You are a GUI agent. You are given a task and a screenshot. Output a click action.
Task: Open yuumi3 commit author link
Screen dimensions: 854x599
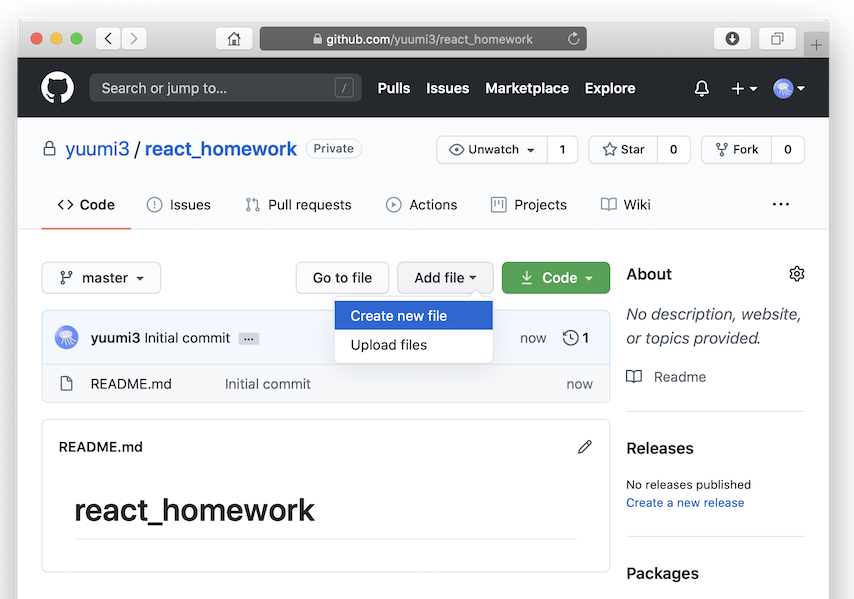(x=115, y=338)
